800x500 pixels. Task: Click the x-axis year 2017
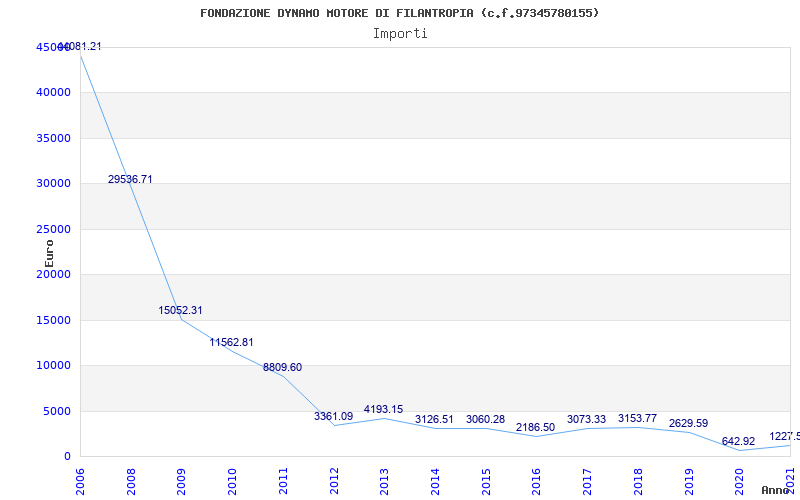pyautogui.click(x=588, y=481)
